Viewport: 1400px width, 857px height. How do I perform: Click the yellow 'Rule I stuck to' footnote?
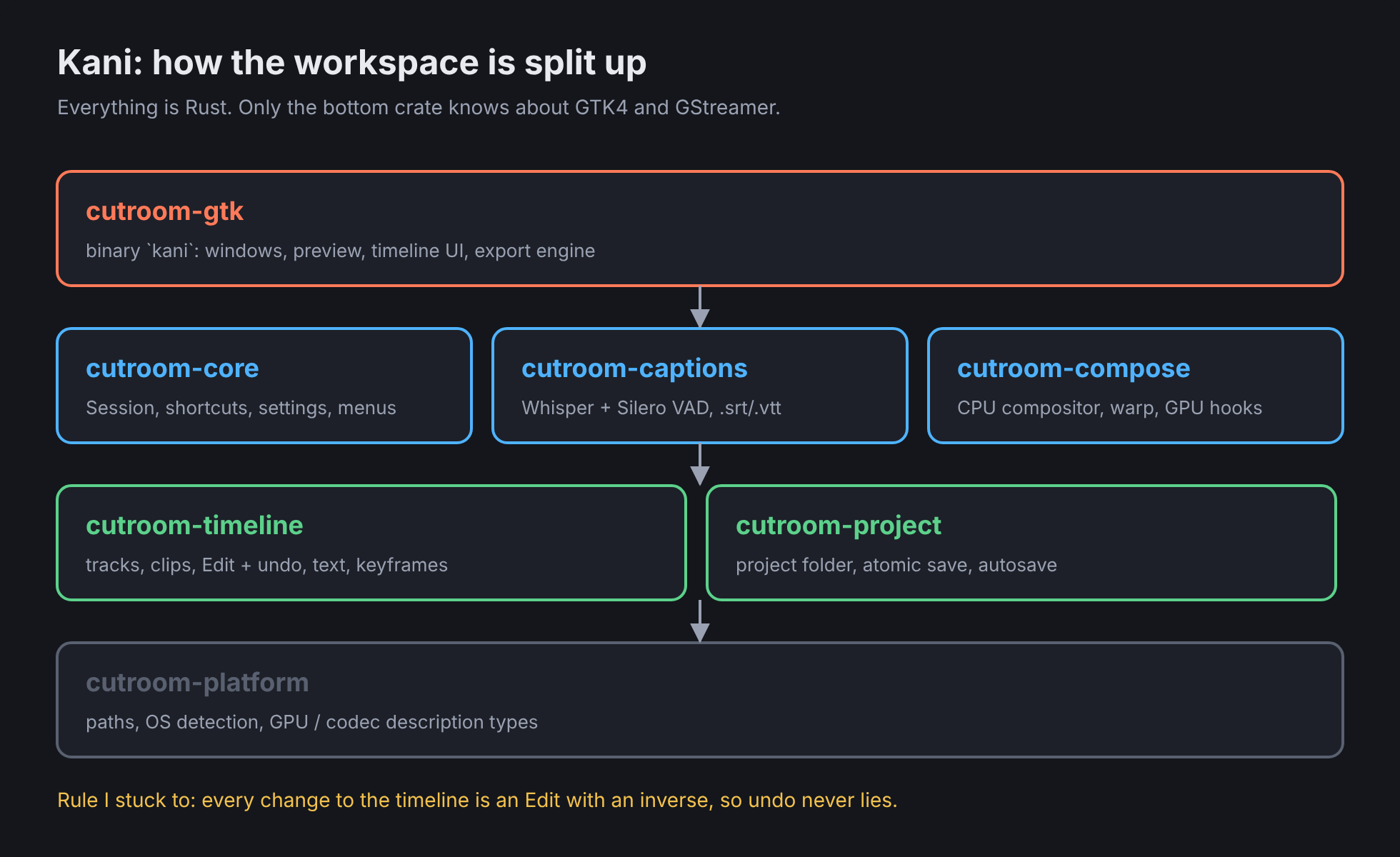pos(477,800)
